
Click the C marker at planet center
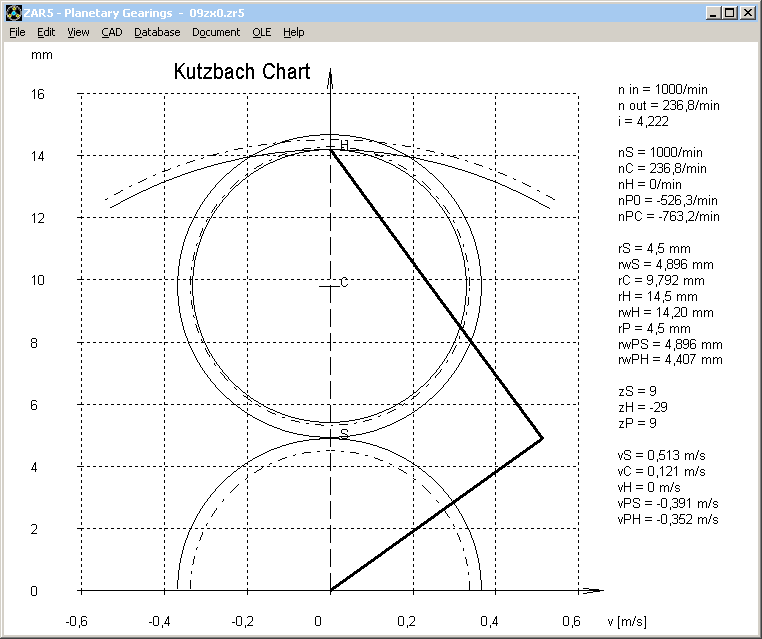click(x=343, y=283)
